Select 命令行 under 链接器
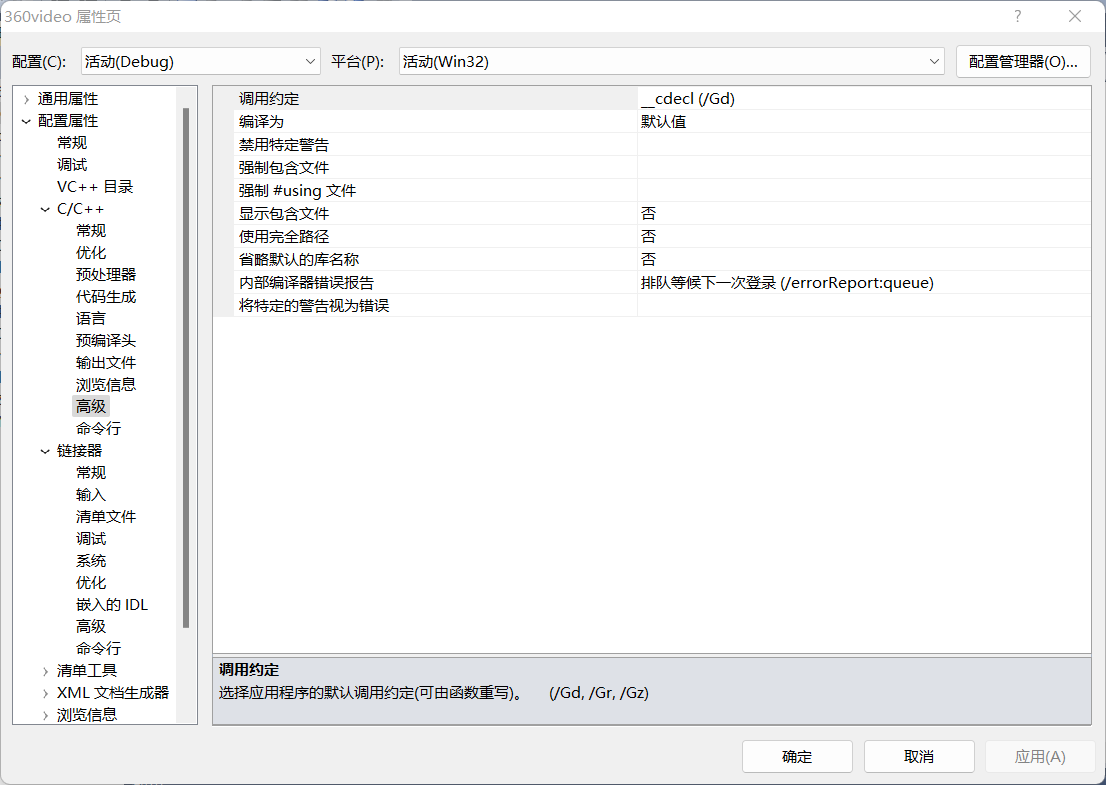The width and height of the screenshot is (1106, 785). tap(96, 648)
